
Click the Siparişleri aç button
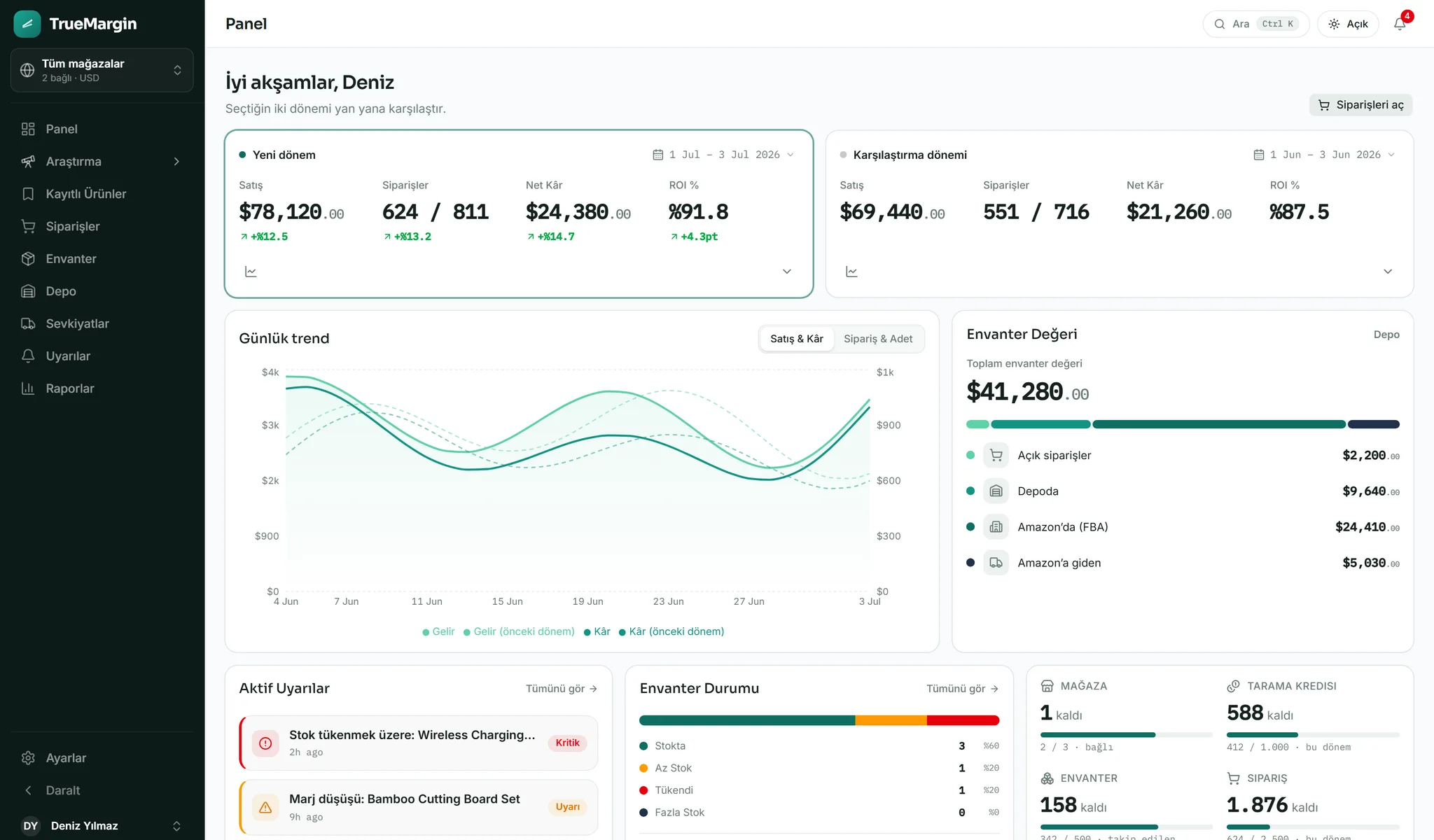coord(1360,105)
